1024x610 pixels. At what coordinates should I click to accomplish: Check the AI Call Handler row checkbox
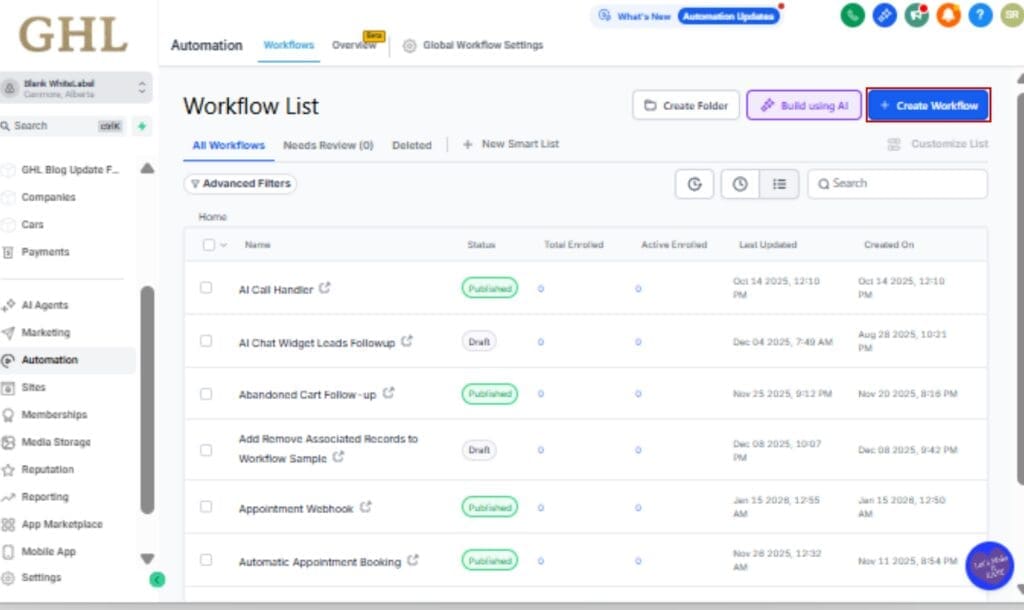[206, 288]
